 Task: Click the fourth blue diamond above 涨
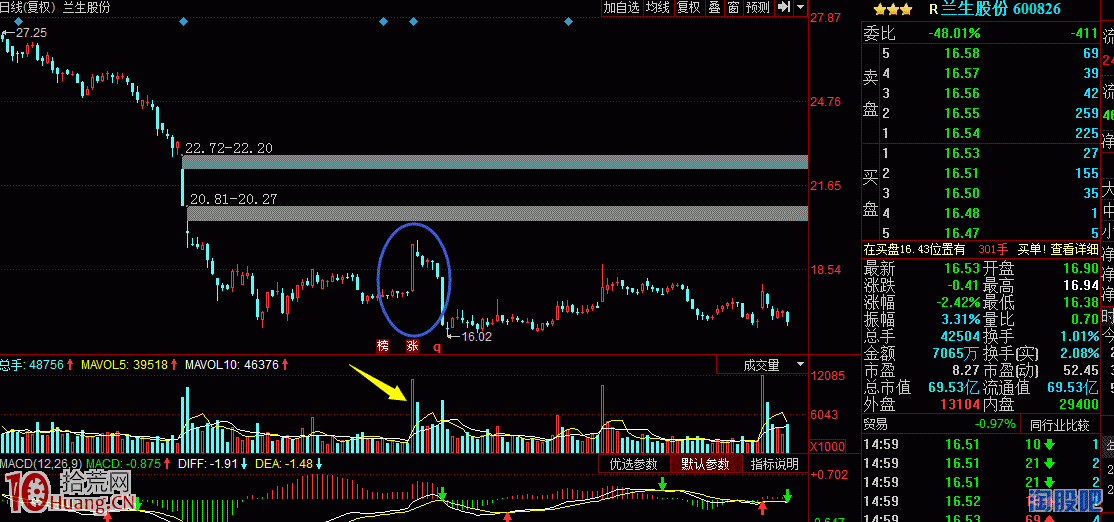413,22
